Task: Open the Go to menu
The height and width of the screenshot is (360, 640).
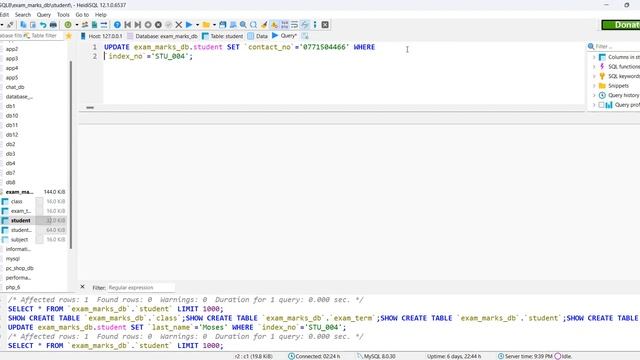Action: pos(82,15)
